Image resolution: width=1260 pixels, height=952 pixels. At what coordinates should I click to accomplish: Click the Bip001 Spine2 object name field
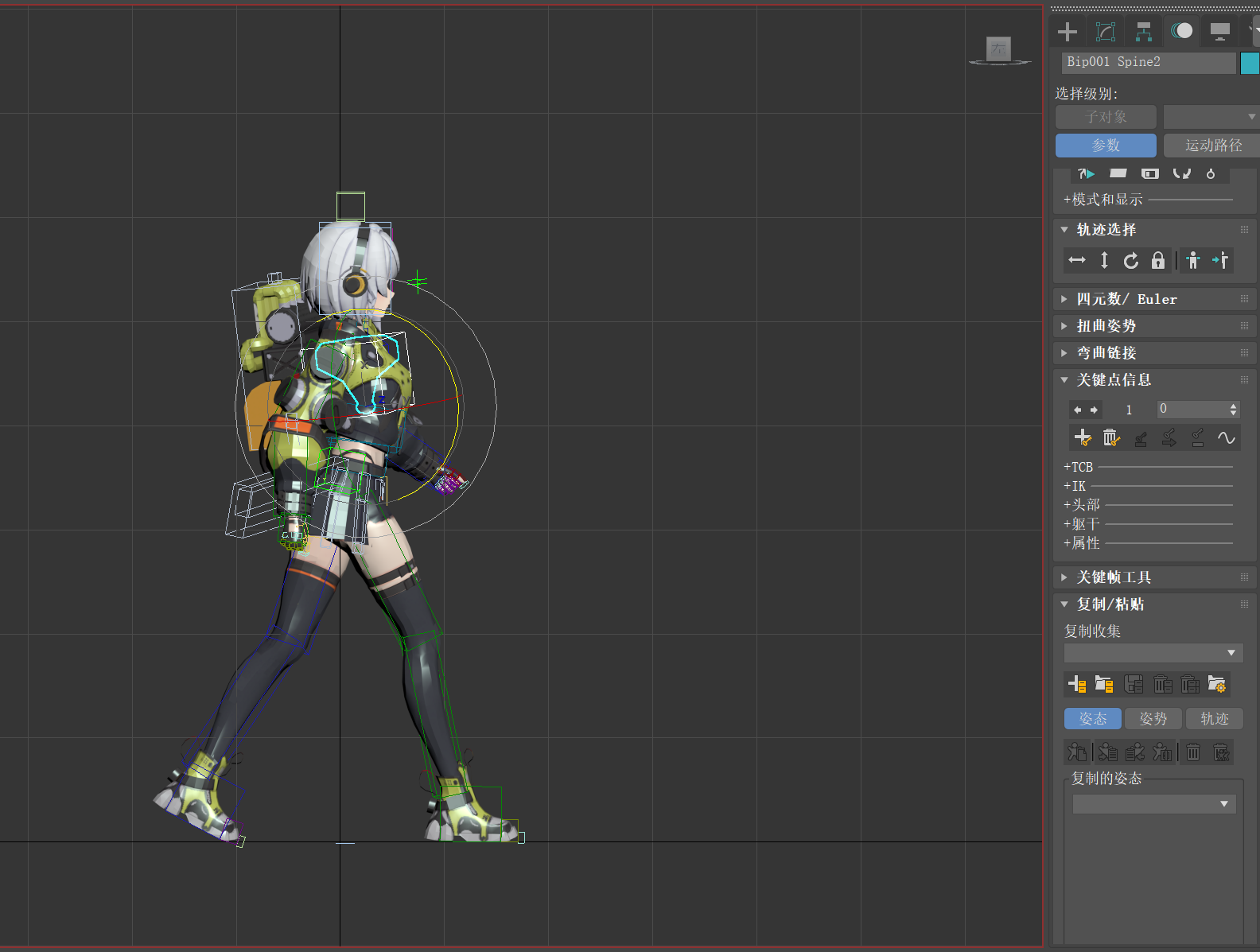(x=1149, y=62)
